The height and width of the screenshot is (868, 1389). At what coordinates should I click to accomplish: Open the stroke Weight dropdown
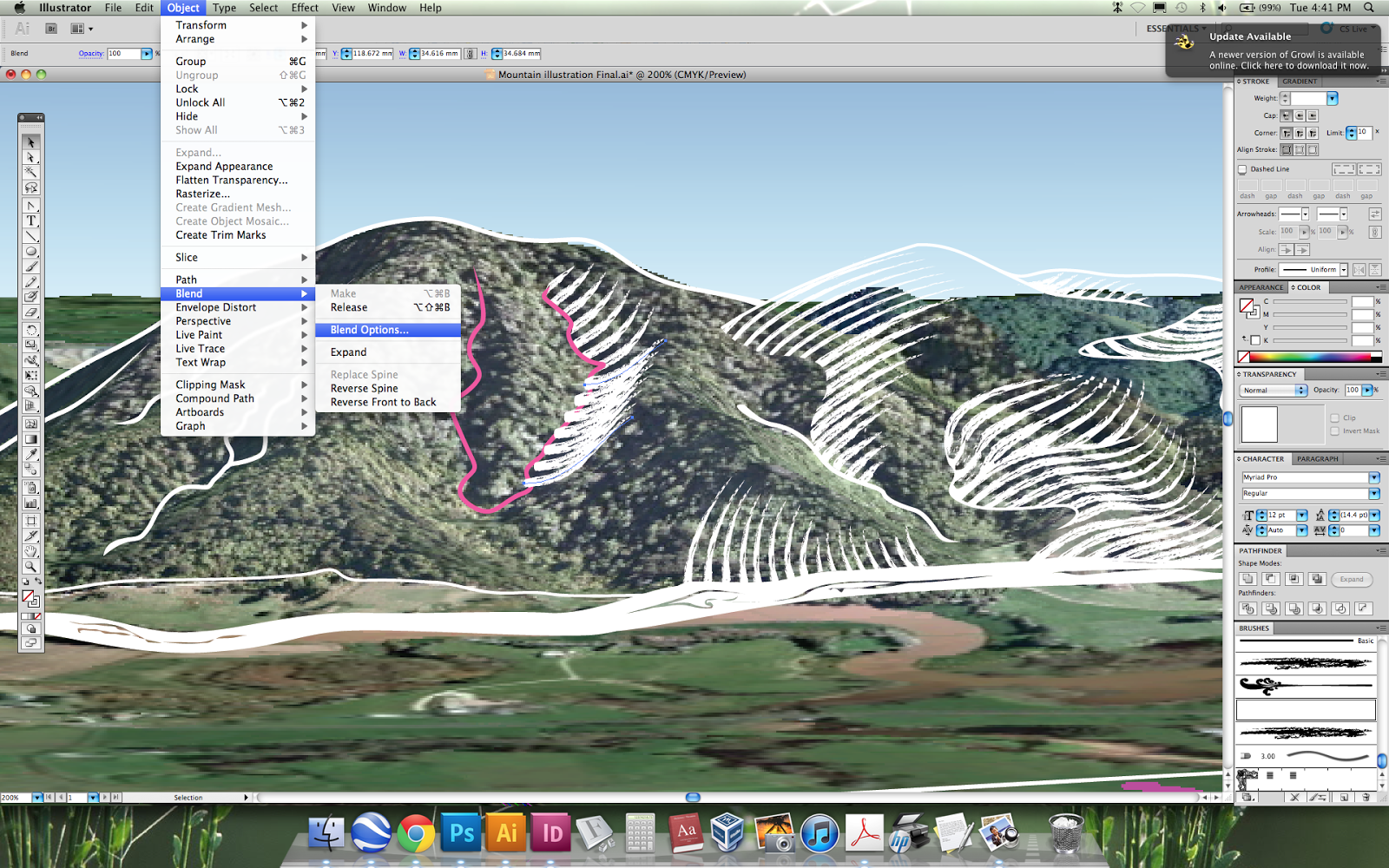point(1332,99)
